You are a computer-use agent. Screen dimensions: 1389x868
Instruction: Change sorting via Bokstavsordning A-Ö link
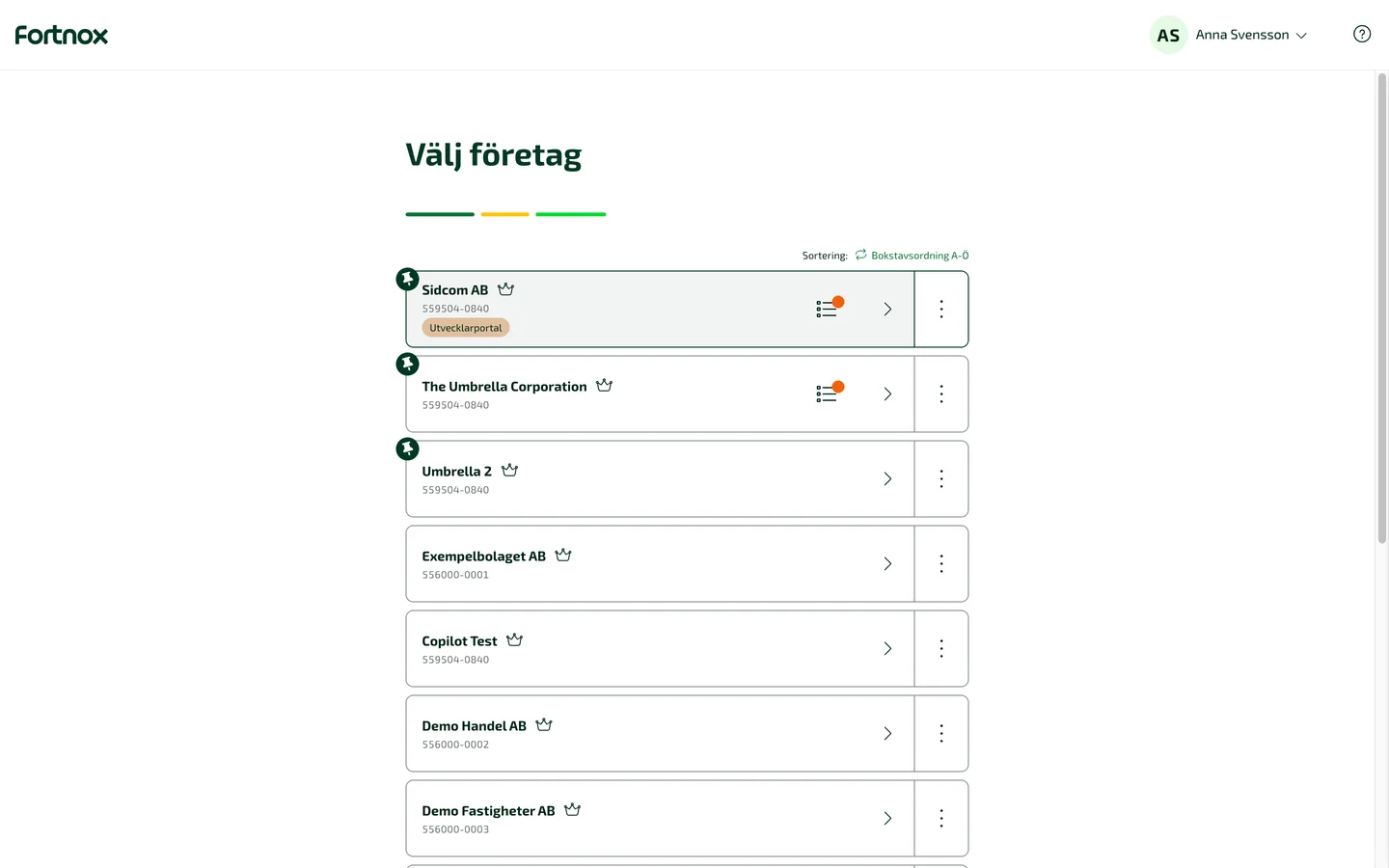point(919,256)
